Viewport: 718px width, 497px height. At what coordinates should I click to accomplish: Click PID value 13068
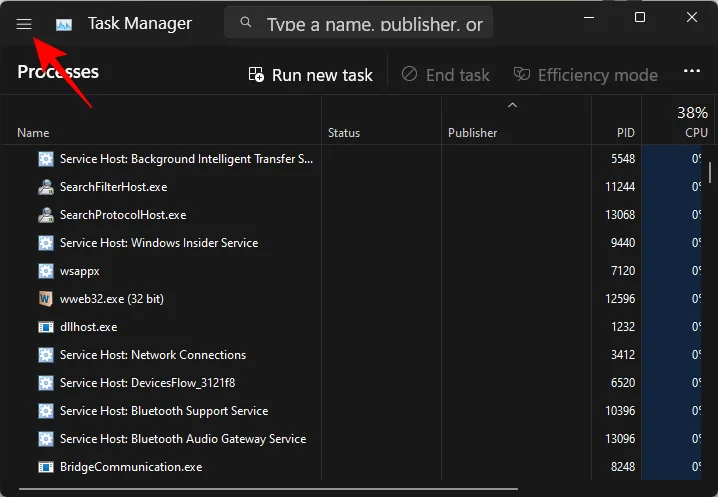click(x=620, y=215)
